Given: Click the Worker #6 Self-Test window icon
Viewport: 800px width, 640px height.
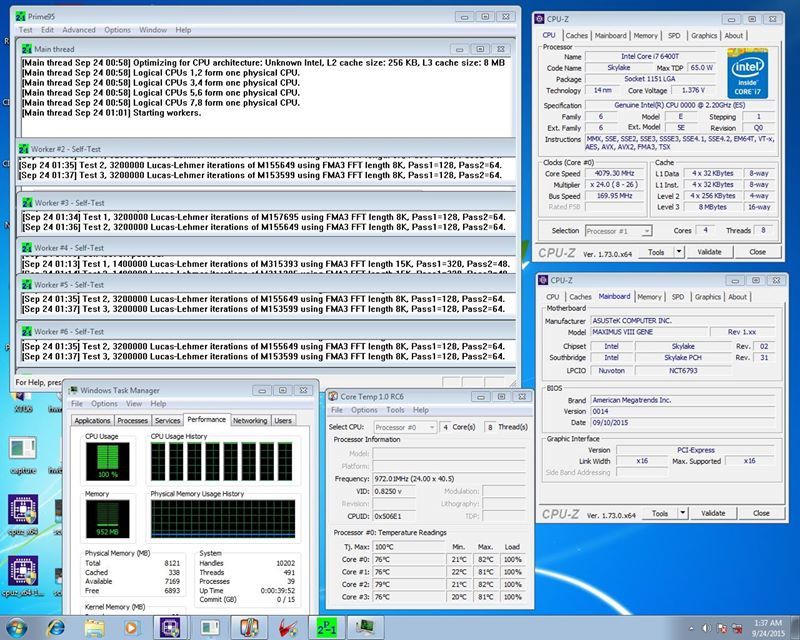Looking at the screenshot, I should 27,331.
